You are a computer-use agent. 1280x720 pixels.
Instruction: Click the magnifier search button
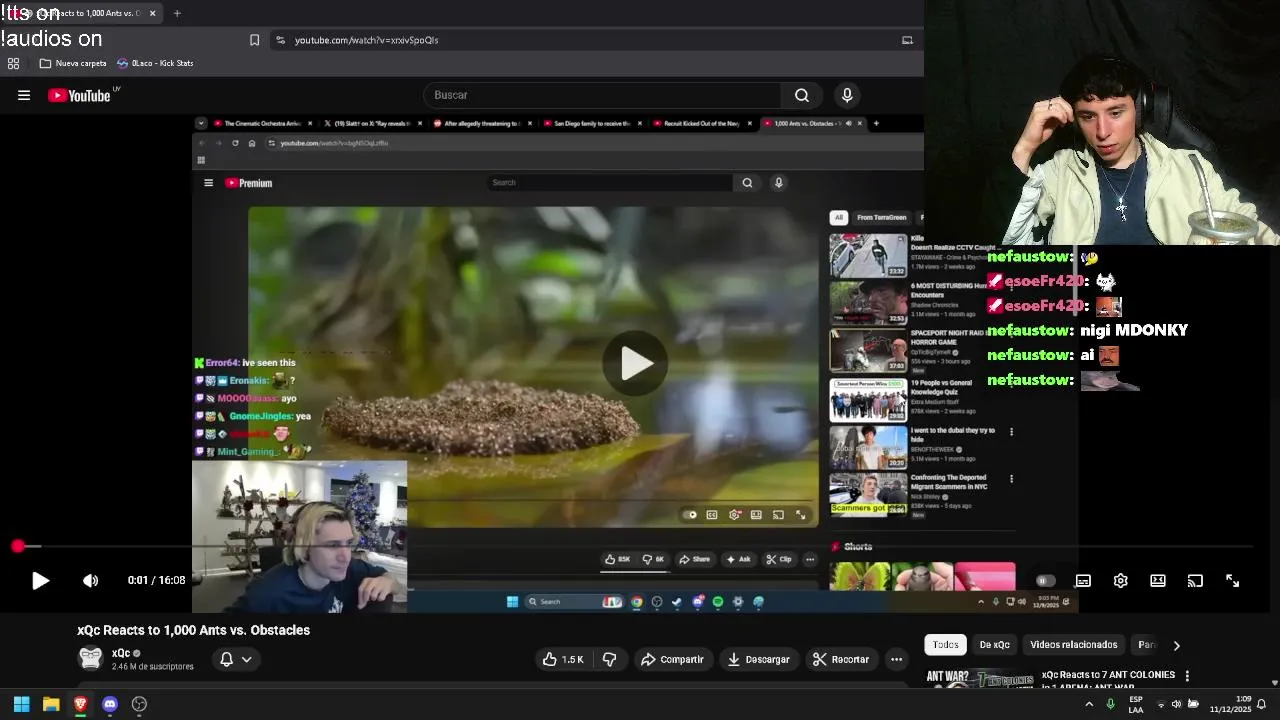click(x=802, y=95)
